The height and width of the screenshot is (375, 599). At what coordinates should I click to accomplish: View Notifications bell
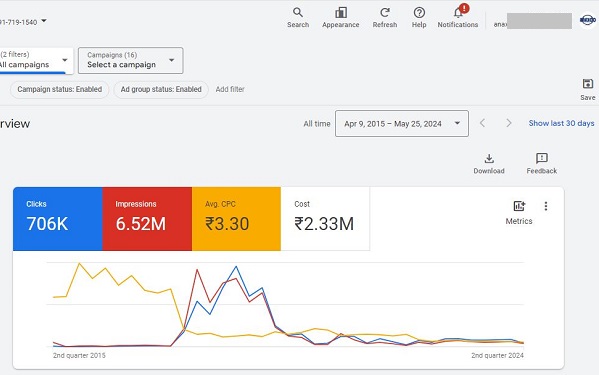tap(458, 17)
